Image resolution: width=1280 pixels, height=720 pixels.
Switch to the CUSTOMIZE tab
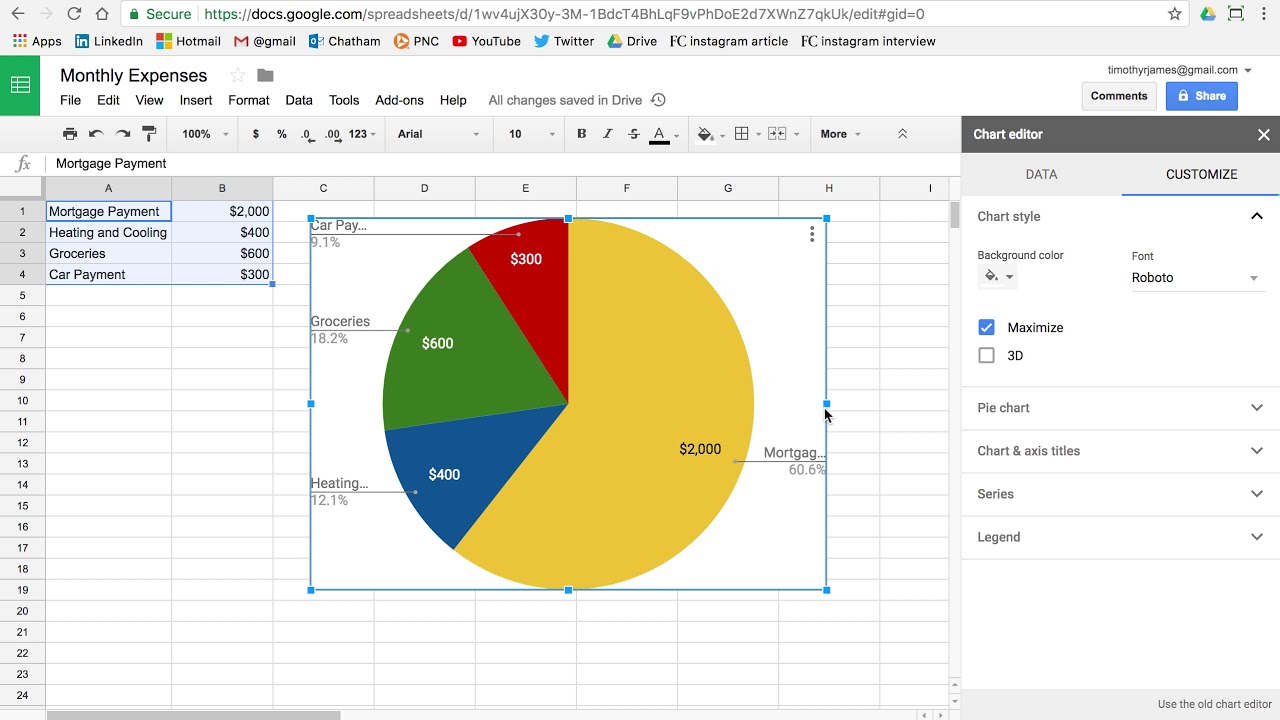pyautogui.click(x=1201, y=174)
